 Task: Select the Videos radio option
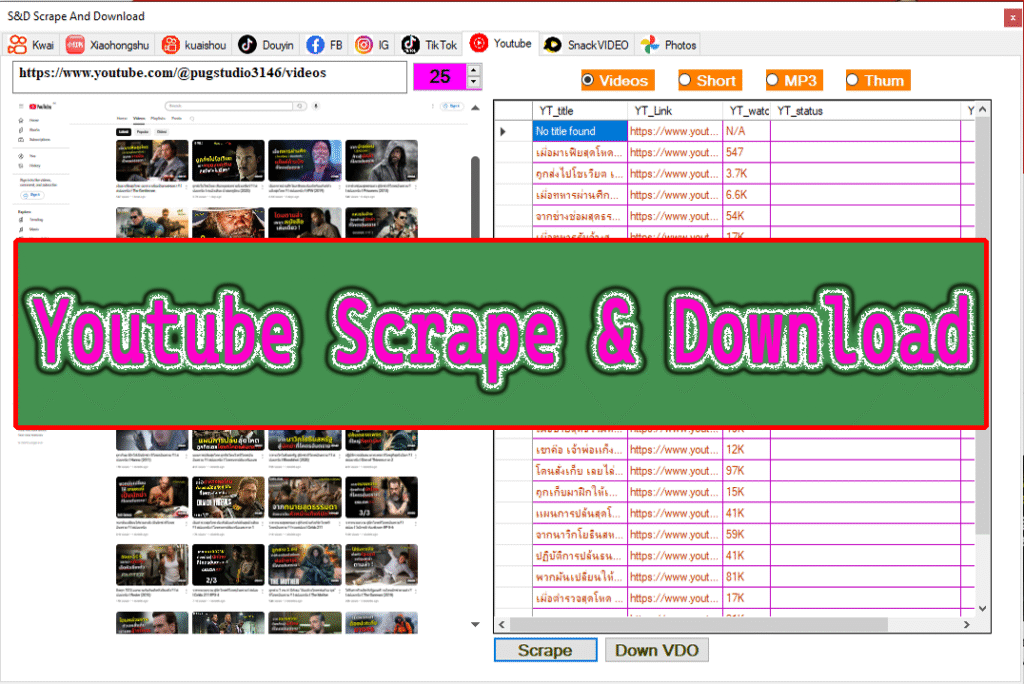pyautogui.click(x=617, y=80)
